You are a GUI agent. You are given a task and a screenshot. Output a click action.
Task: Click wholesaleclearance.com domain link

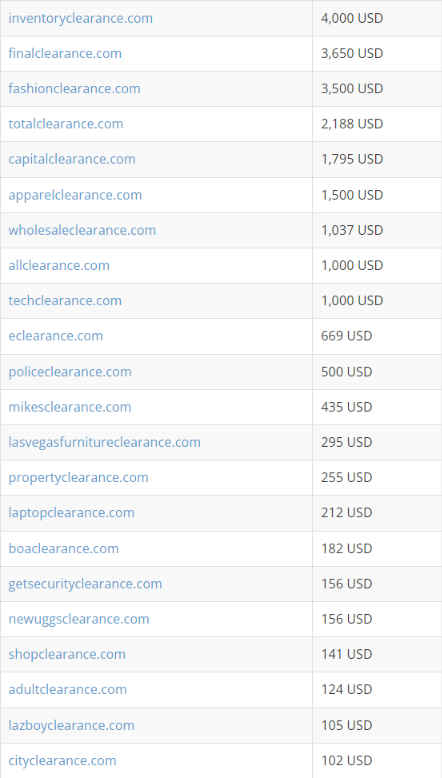tap(82, 230)
